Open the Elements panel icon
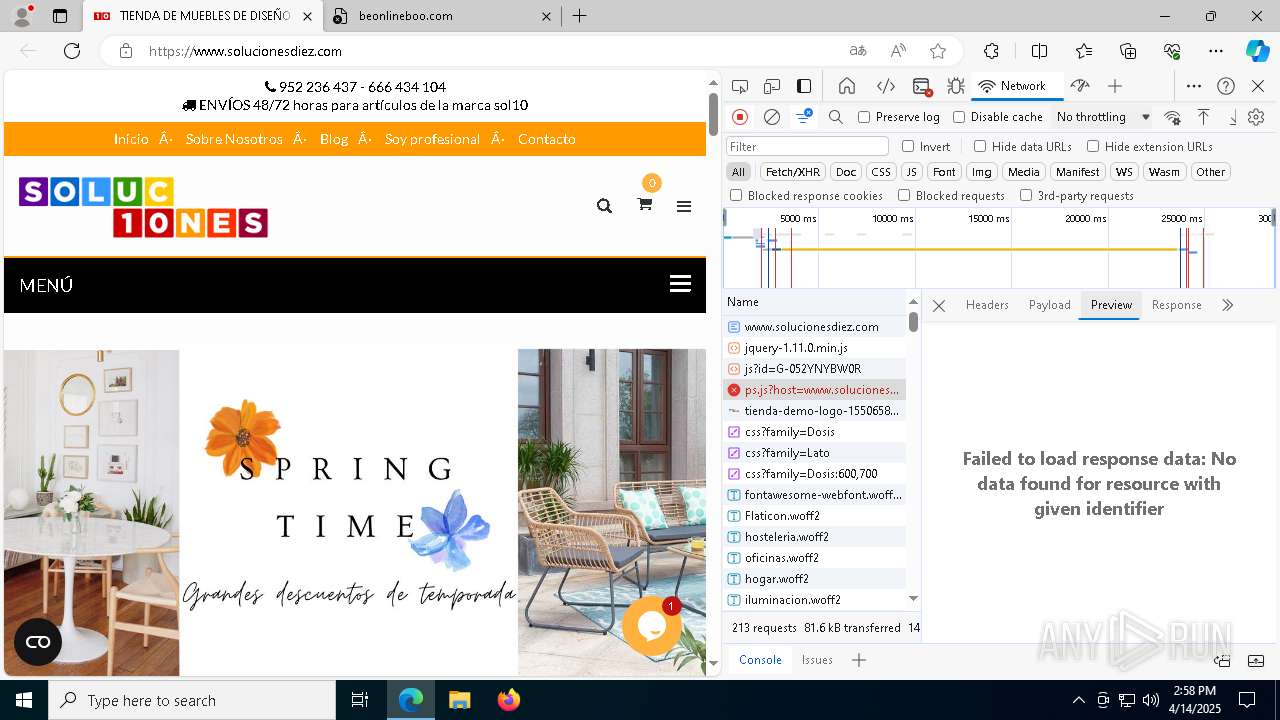This screenshot has width=1280, height=720. [885, 86]
